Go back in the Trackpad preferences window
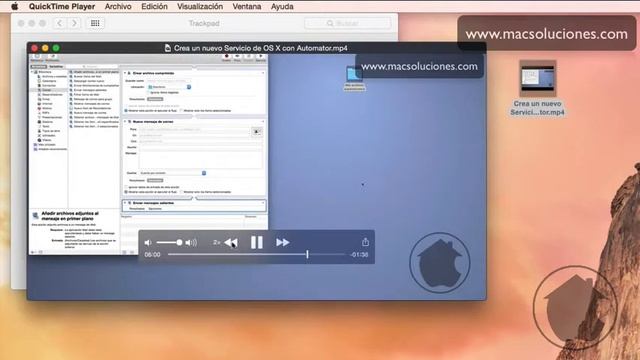 (x=60, y=23)
